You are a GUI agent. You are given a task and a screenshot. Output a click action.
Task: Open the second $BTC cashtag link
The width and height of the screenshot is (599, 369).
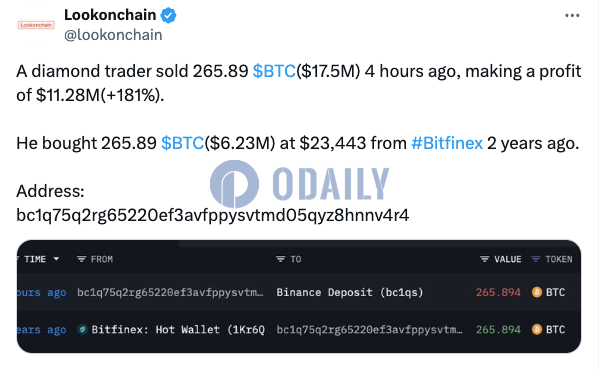(x=182, y=143)
